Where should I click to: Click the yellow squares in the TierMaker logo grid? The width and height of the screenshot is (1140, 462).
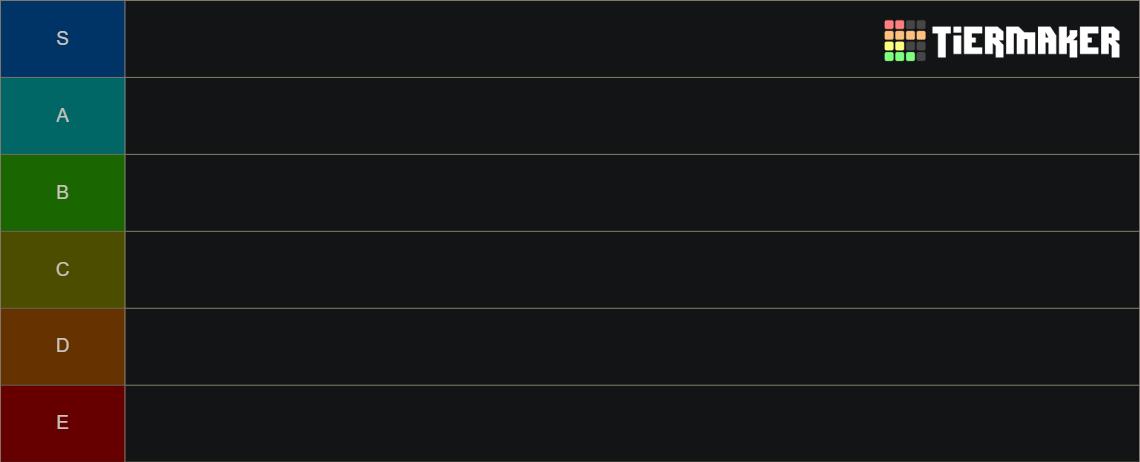click(894, 46)
